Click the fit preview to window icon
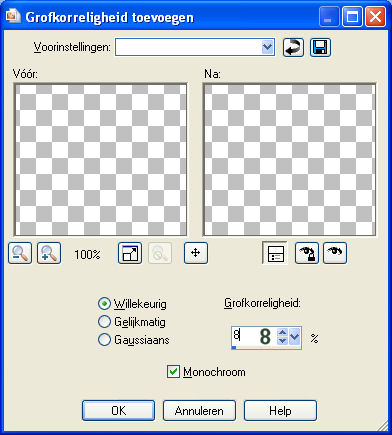This screenshot has height=435, width=392. pos(130,253)
